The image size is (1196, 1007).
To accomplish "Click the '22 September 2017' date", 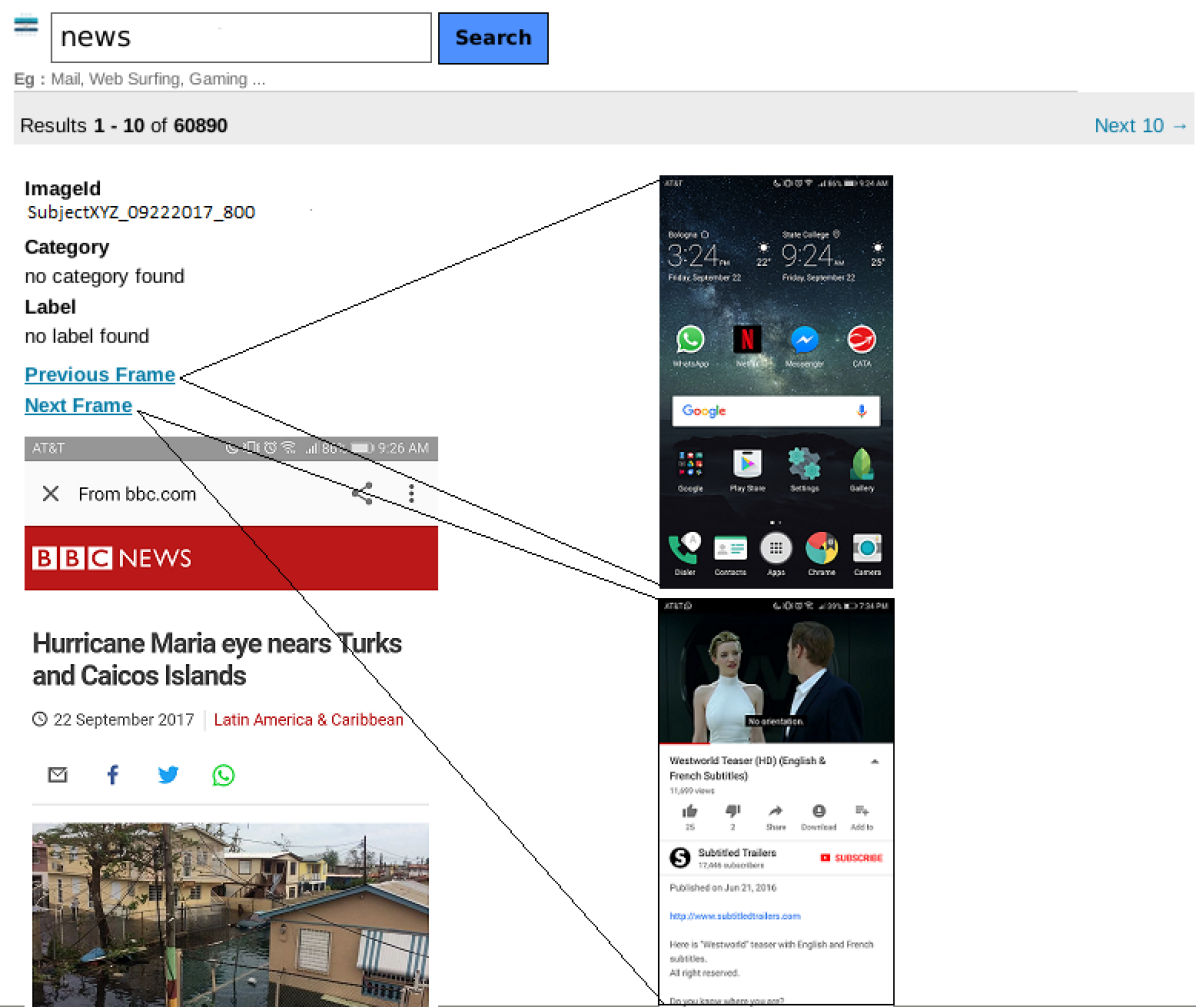I will click(124, 719).
